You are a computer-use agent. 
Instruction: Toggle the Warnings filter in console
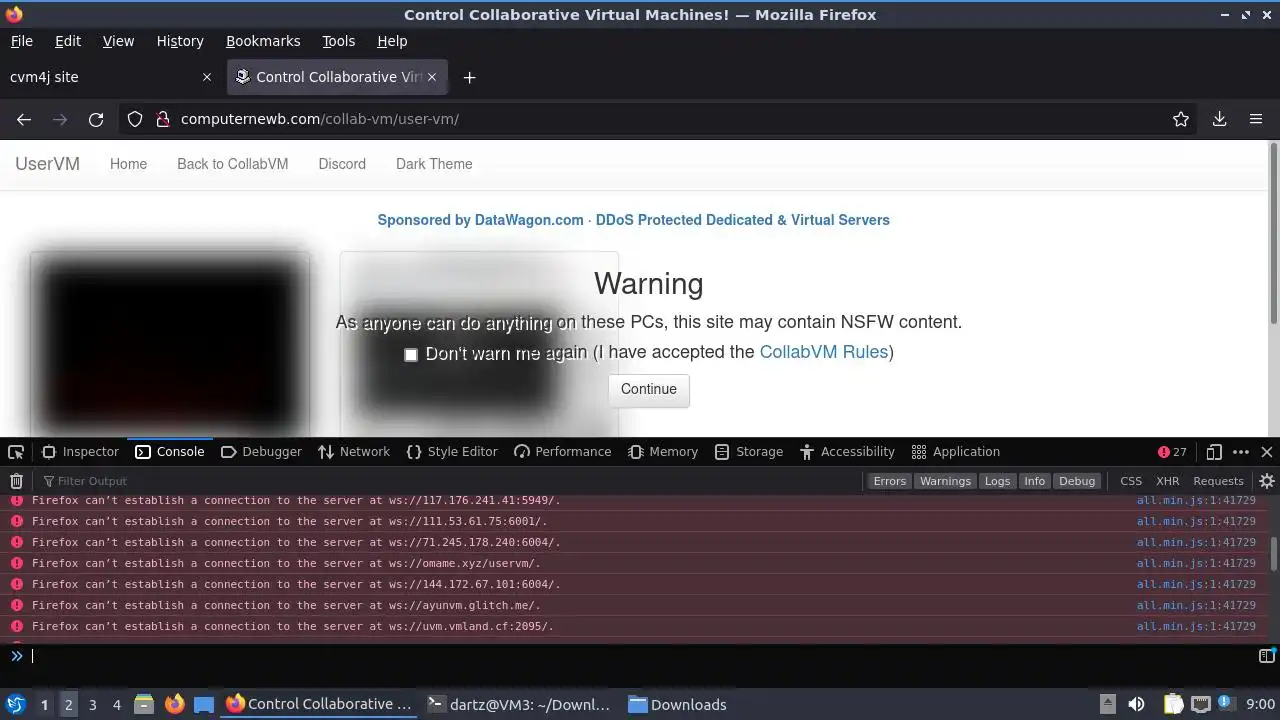tap(945, 481)
